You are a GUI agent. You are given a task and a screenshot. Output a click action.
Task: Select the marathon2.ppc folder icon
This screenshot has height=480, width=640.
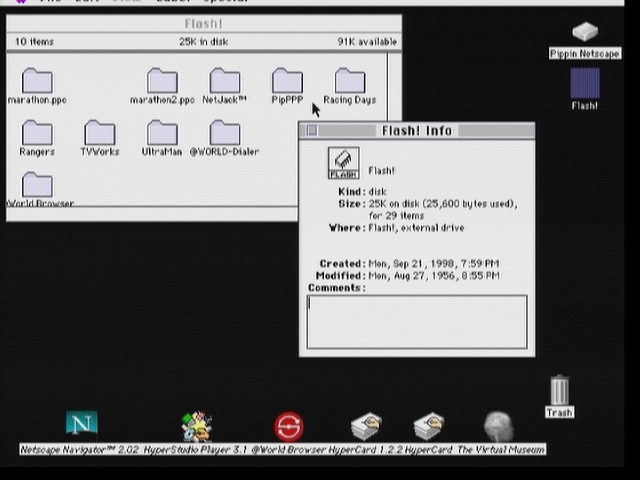click(x=162, y=80)
